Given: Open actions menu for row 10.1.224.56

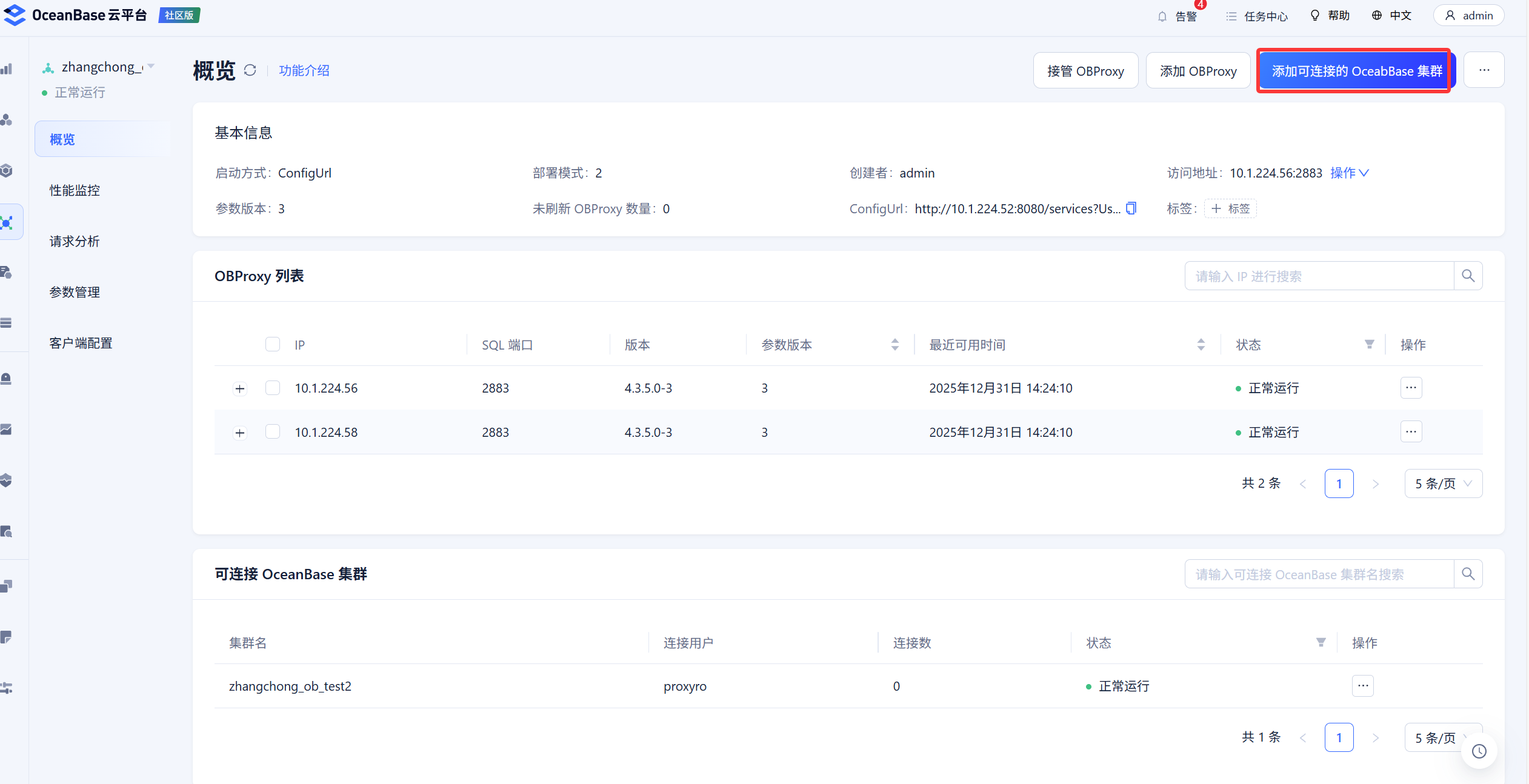Looking at the screenshot, I should tap(1411, 388).
